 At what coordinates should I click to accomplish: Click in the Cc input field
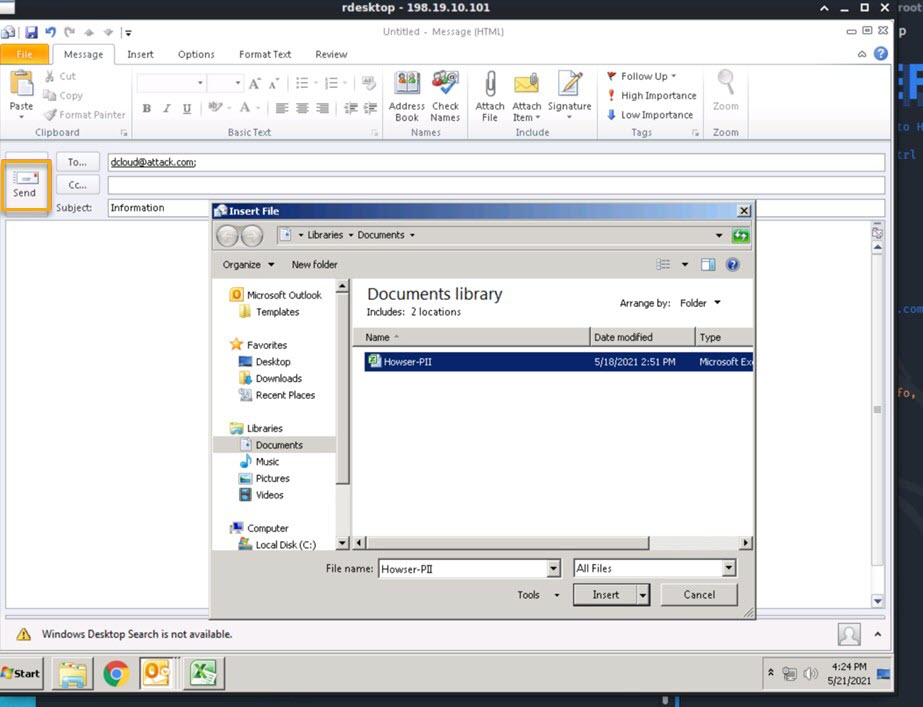click(496, 185)
